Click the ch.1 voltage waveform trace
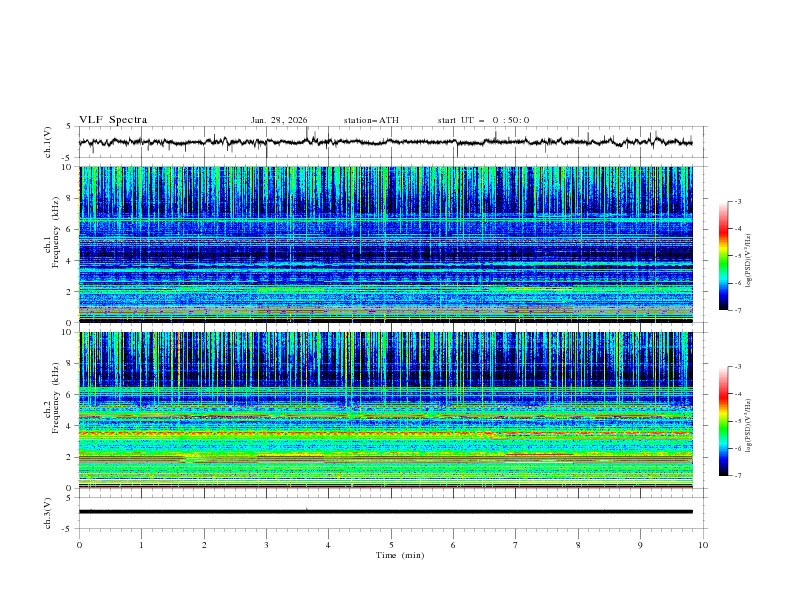The width and height of the screenshot is (792, 612). tap(385, 142)
